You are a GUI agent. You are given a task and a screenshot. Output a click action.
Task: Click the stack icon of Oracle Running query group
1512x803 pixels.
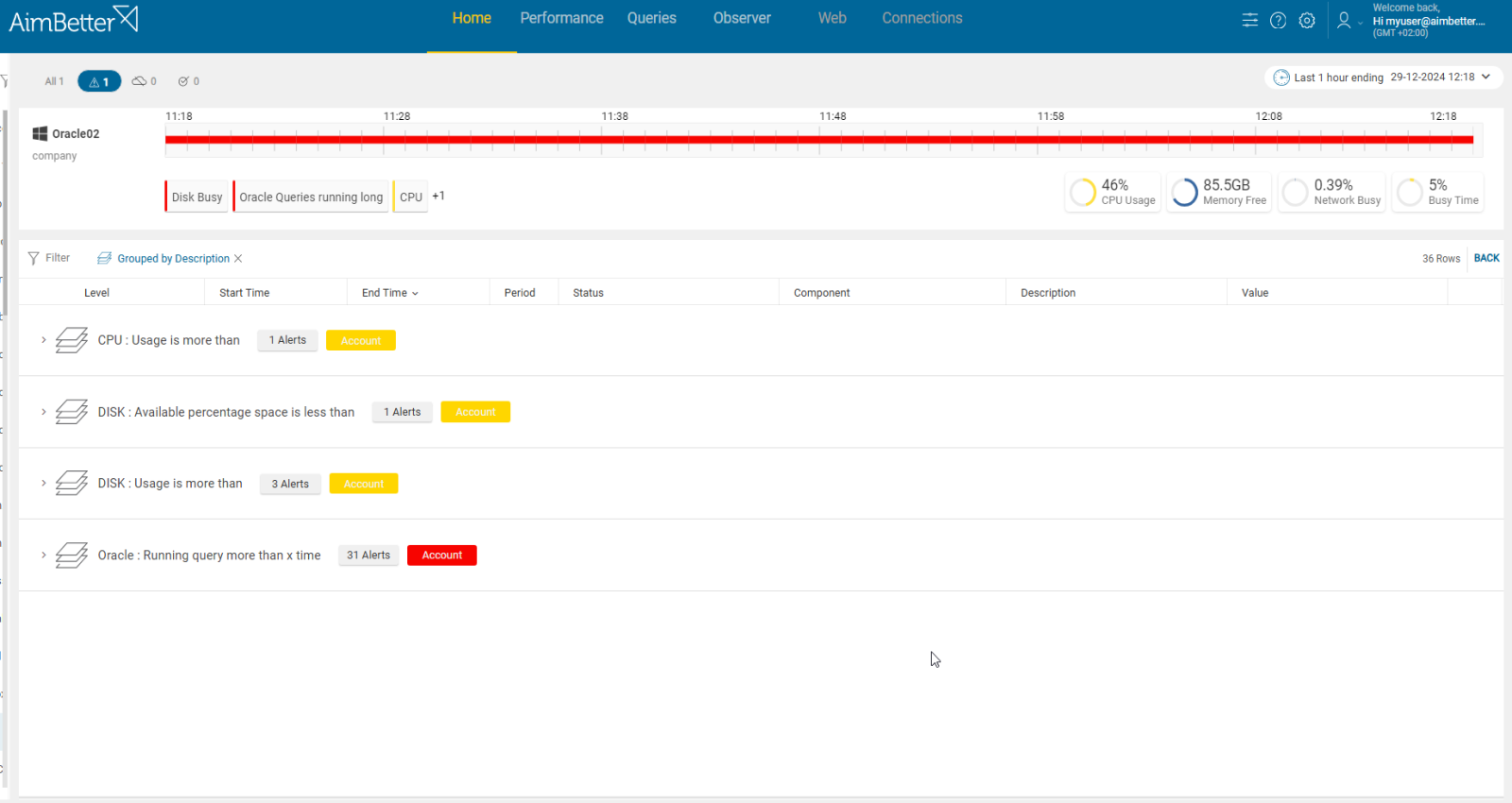coord(72,555)
